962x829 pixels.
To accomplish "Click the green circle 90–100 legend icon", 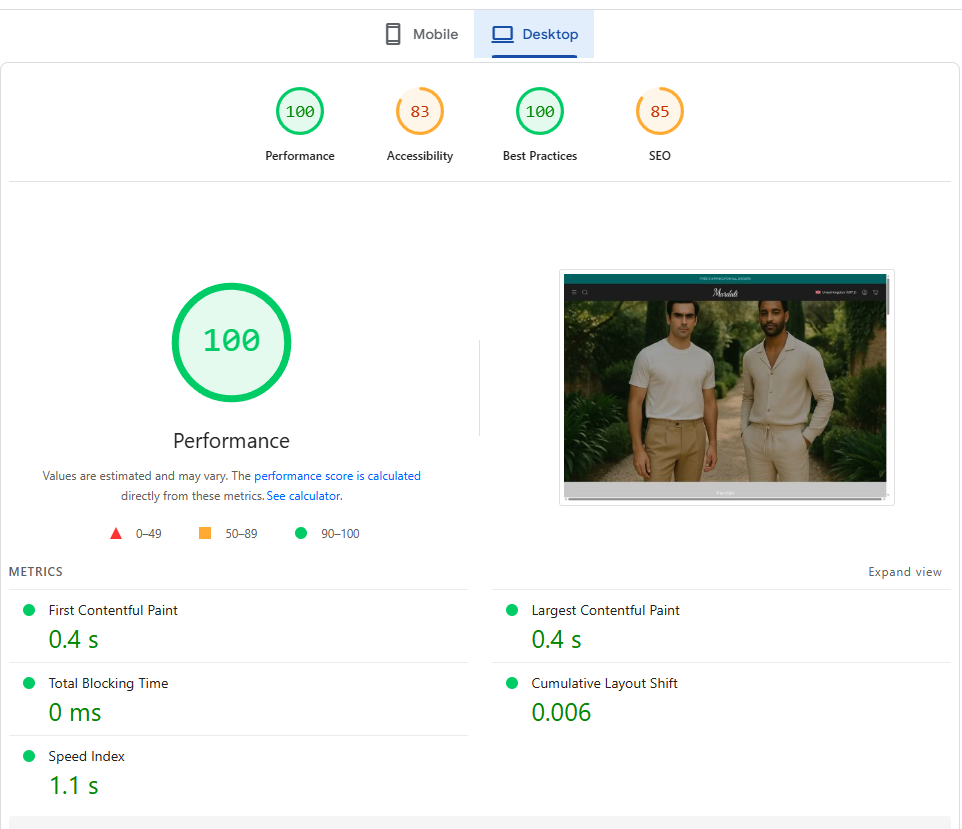I will tap(301, 534).
